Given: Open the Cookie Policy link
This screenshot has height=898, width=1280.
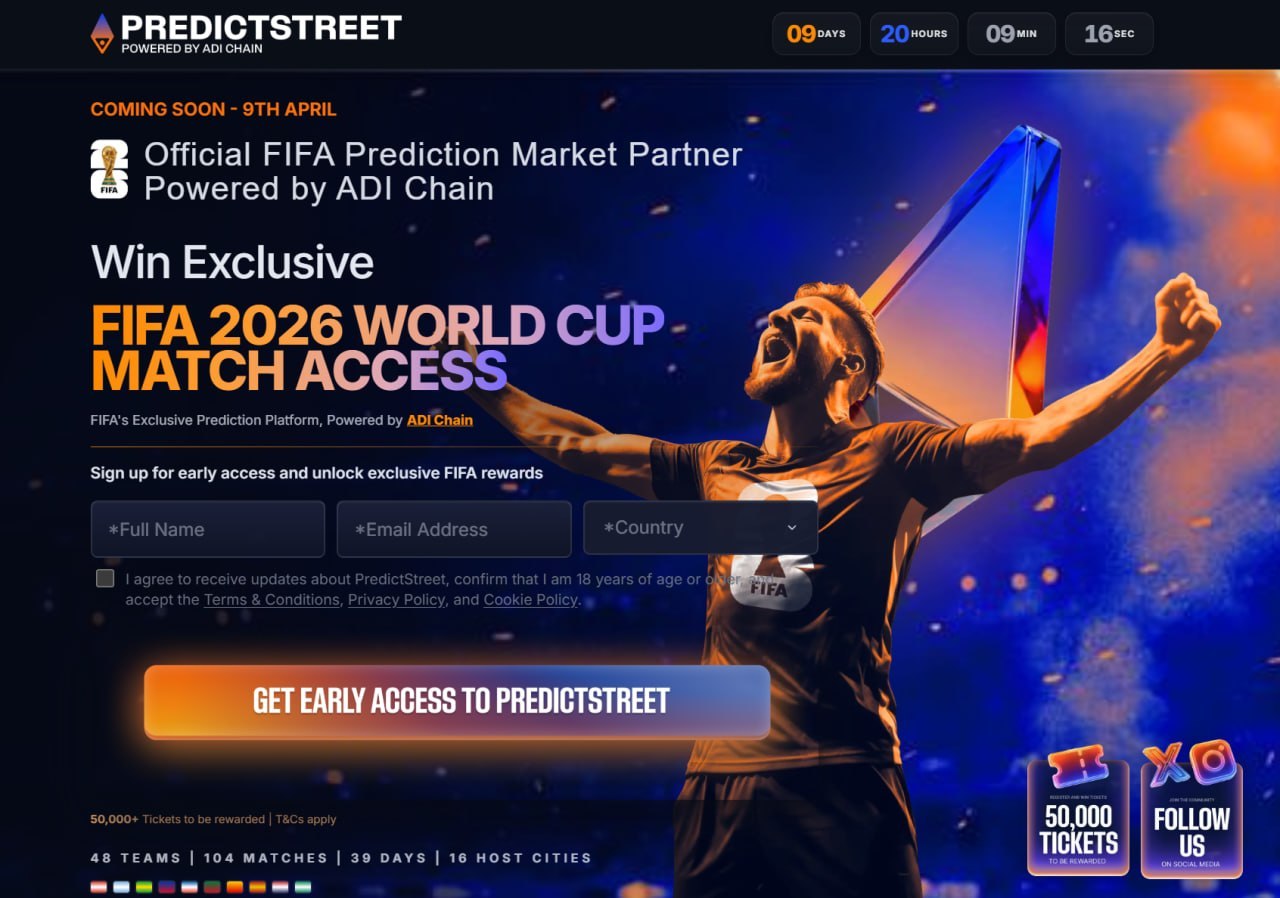Looking at the screenshot, I should tap(530, 600).
